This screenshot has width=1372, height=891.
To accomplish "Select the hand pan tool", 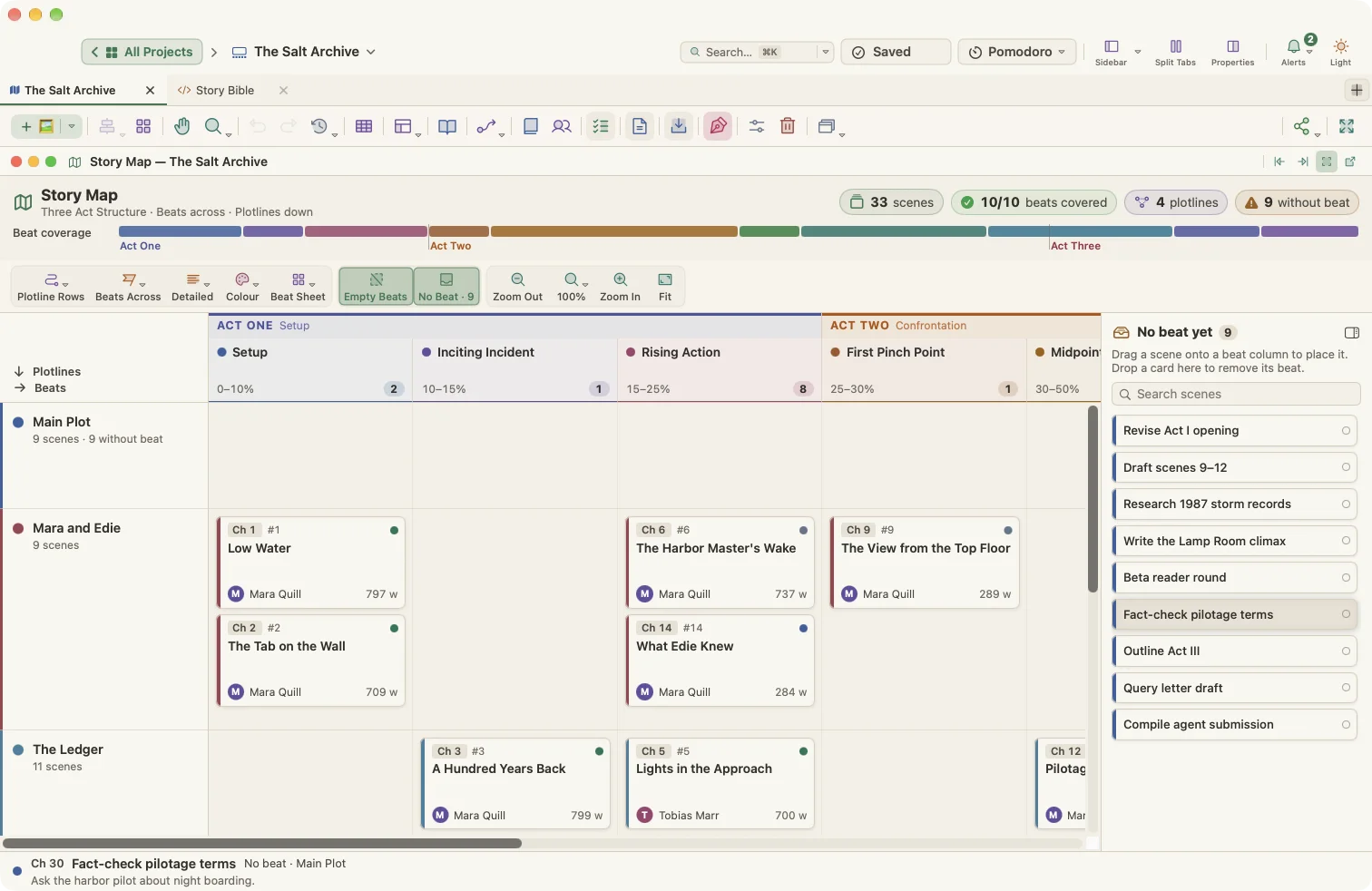I will [x=181, y=126].
